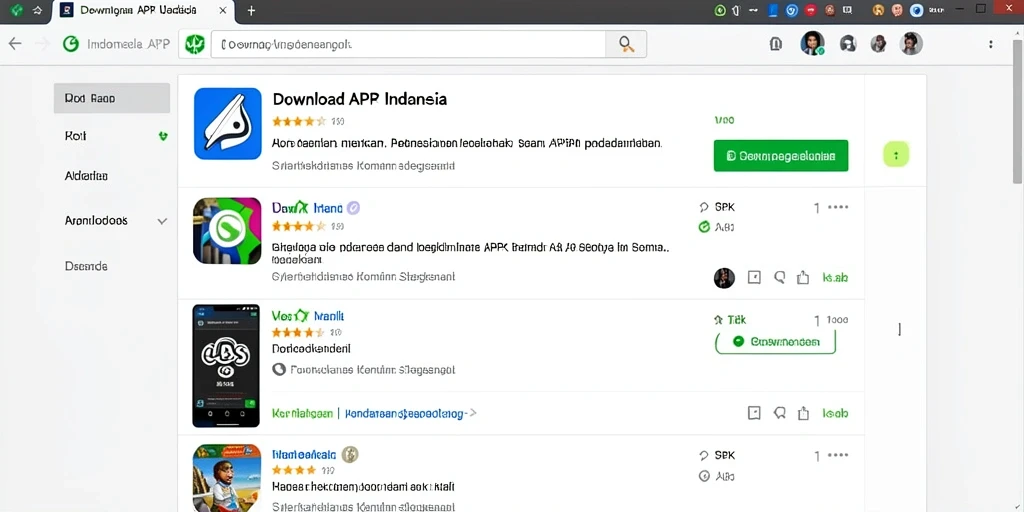Click the SPK tag on fourth app row
Viewport: 1024px width, 512px height.
pos(716,455)
